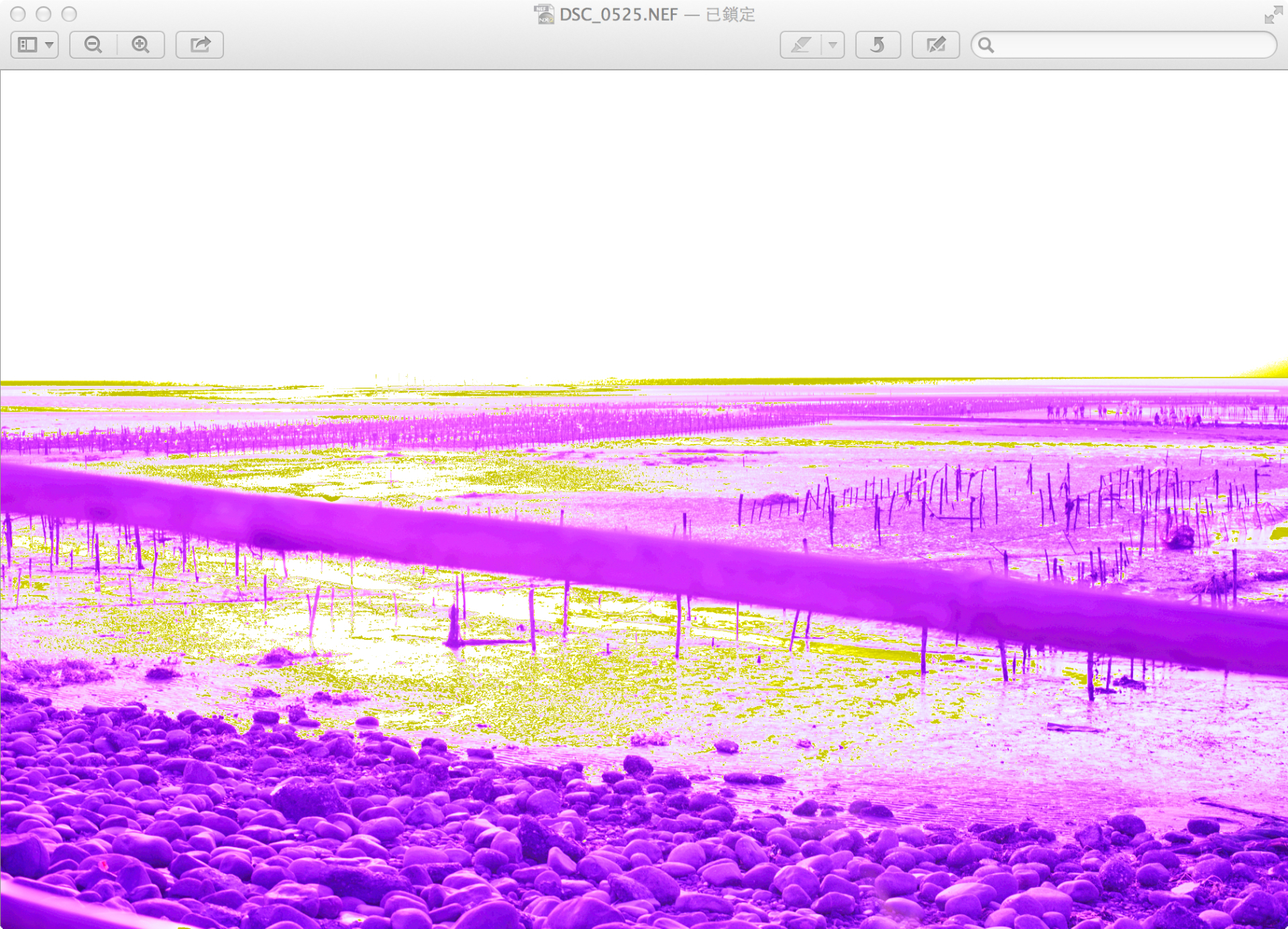Click the window zoom traffic-light button
Image resolution: width=1288 pixels, height=929 pixels.
(69, 14)
